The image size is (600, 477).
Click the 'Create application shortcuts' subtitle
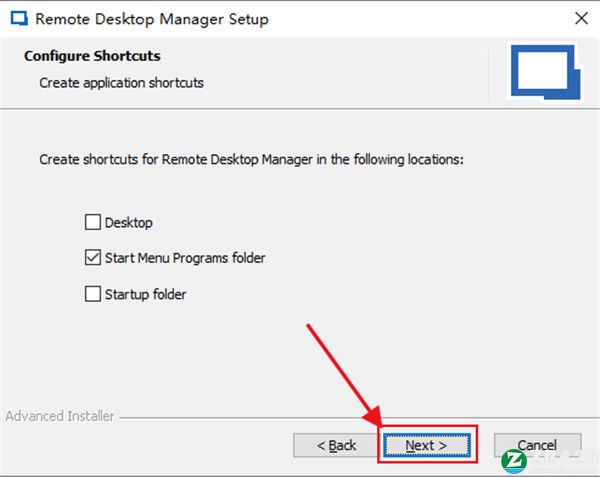tap(121, 83)
